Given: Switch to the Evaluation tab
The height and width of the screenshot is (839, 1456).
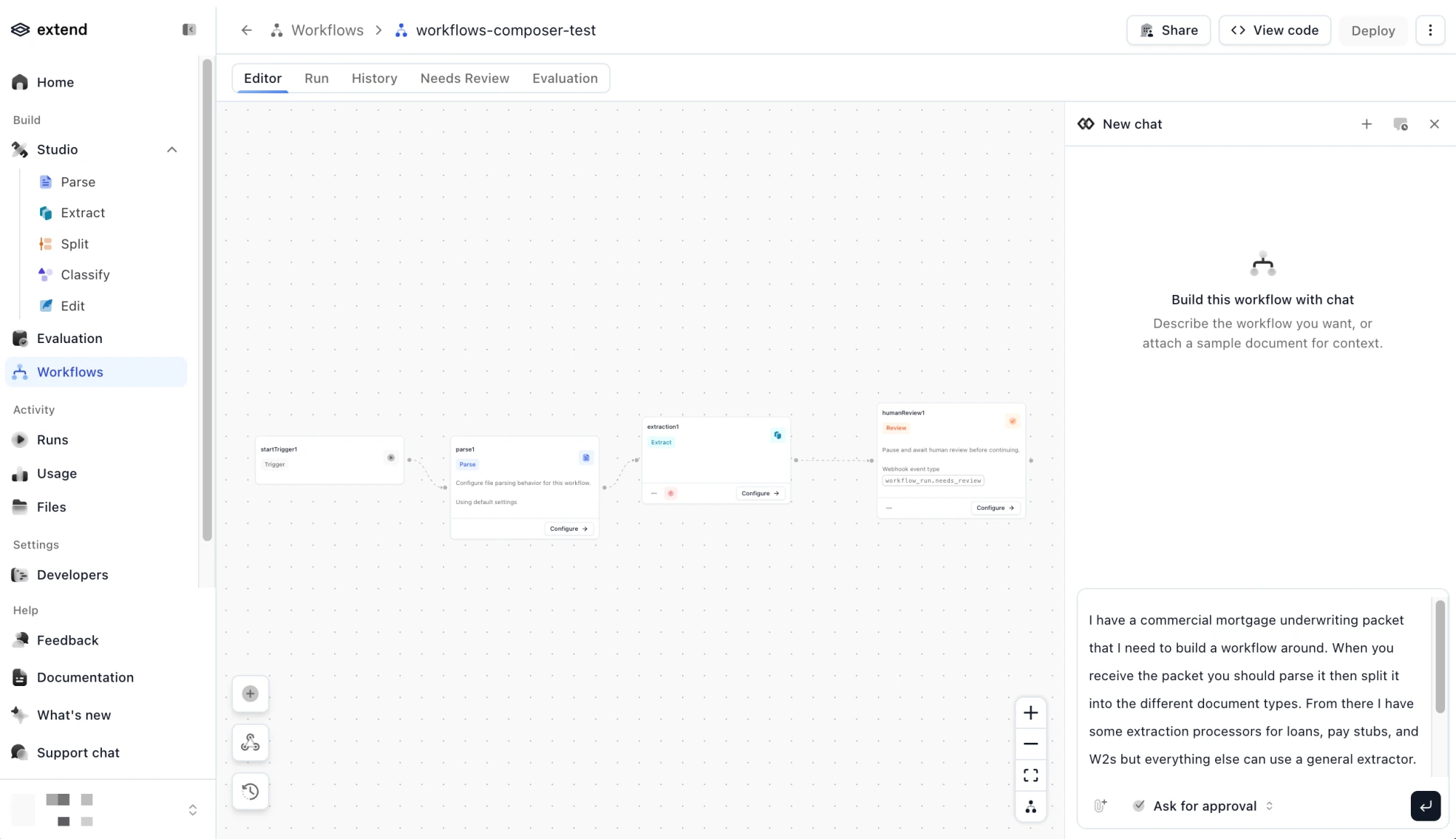Looking at the screenshot, I should click(565, 79).
